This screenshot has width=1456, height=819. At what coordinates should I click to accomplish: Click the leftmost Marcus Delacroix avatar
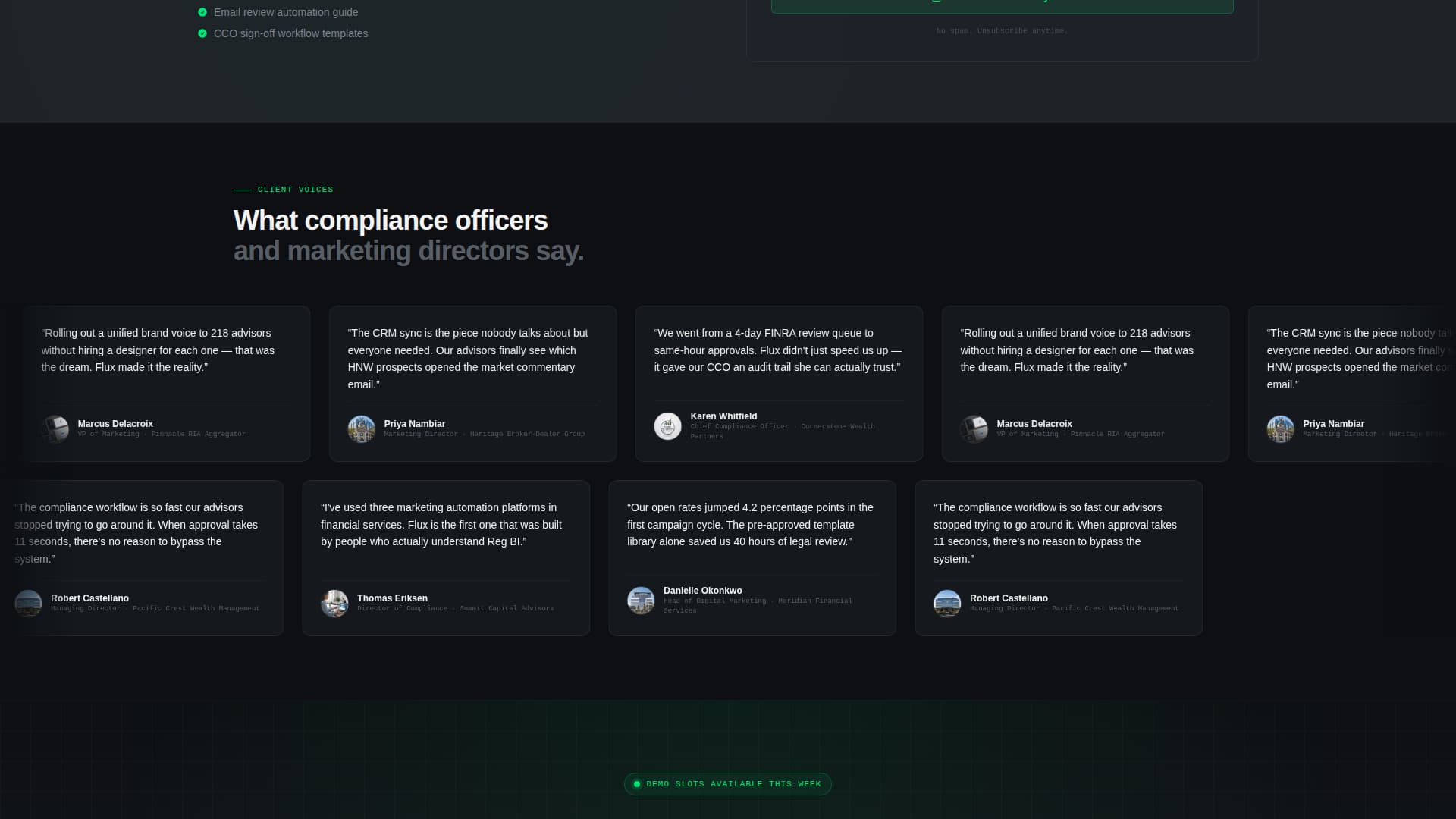tap(55, 429)
